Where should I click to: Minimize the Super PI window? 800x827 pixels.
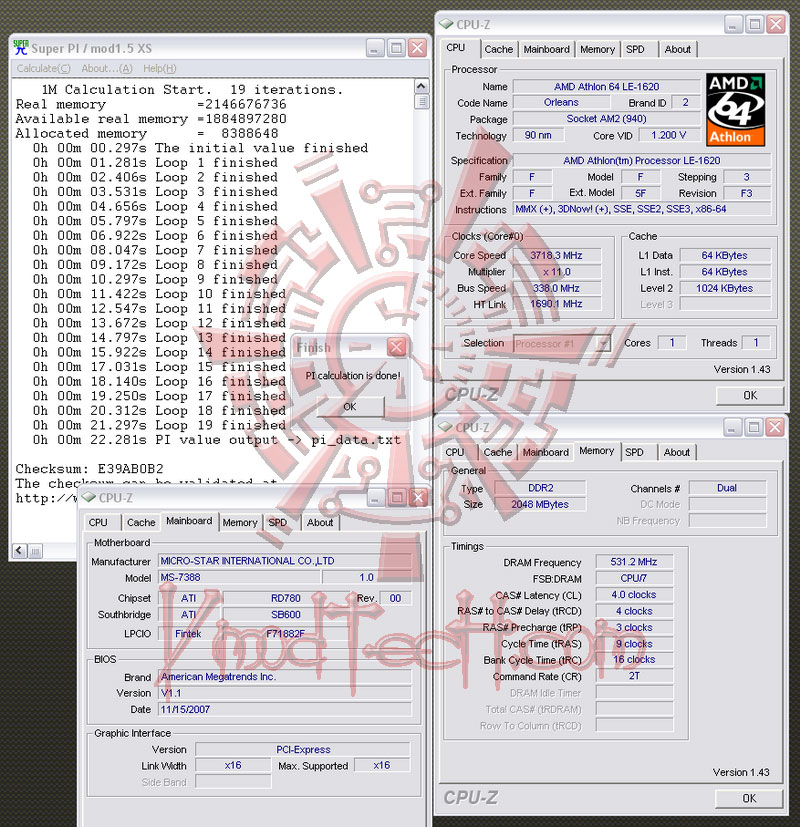(374, 49)
